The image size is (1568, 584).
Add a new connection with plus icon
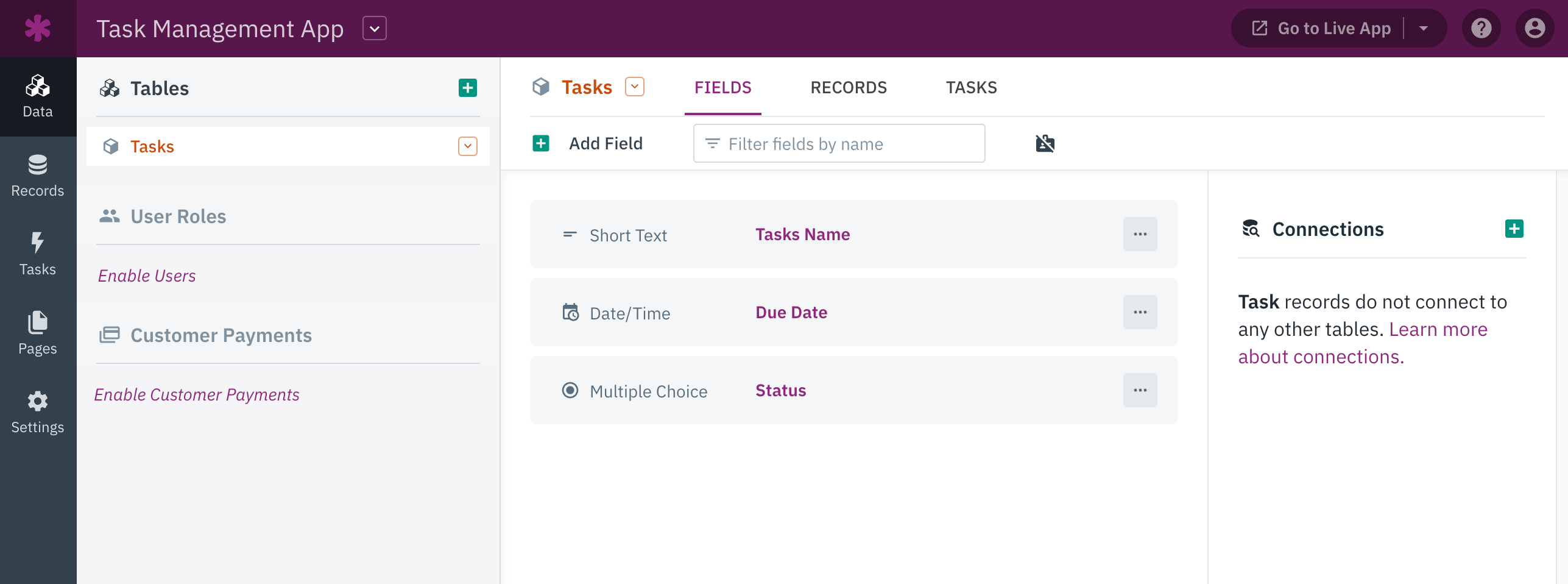(1514, 229)
